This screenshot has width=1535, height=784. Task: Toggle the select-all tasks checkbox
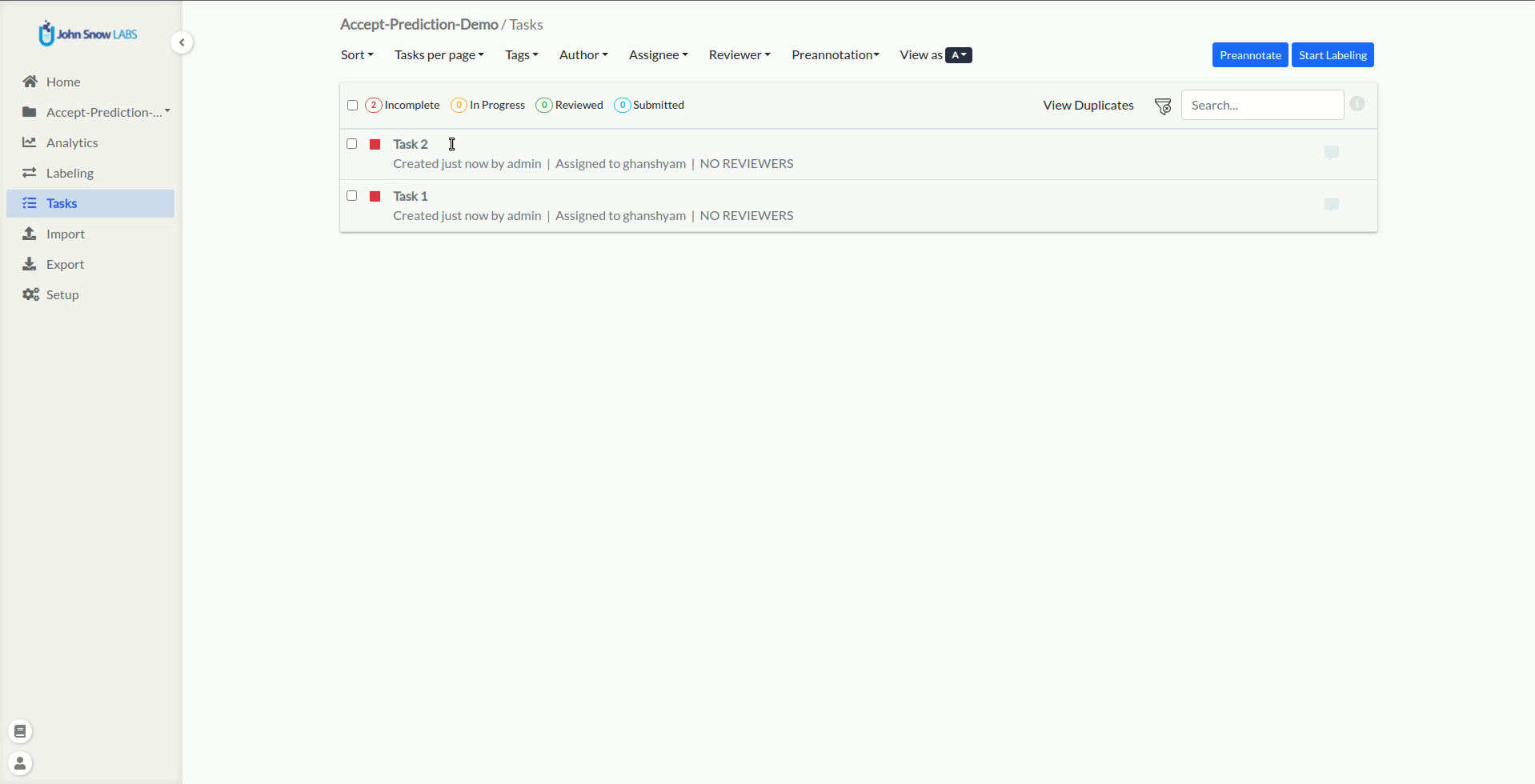(352, 105)
